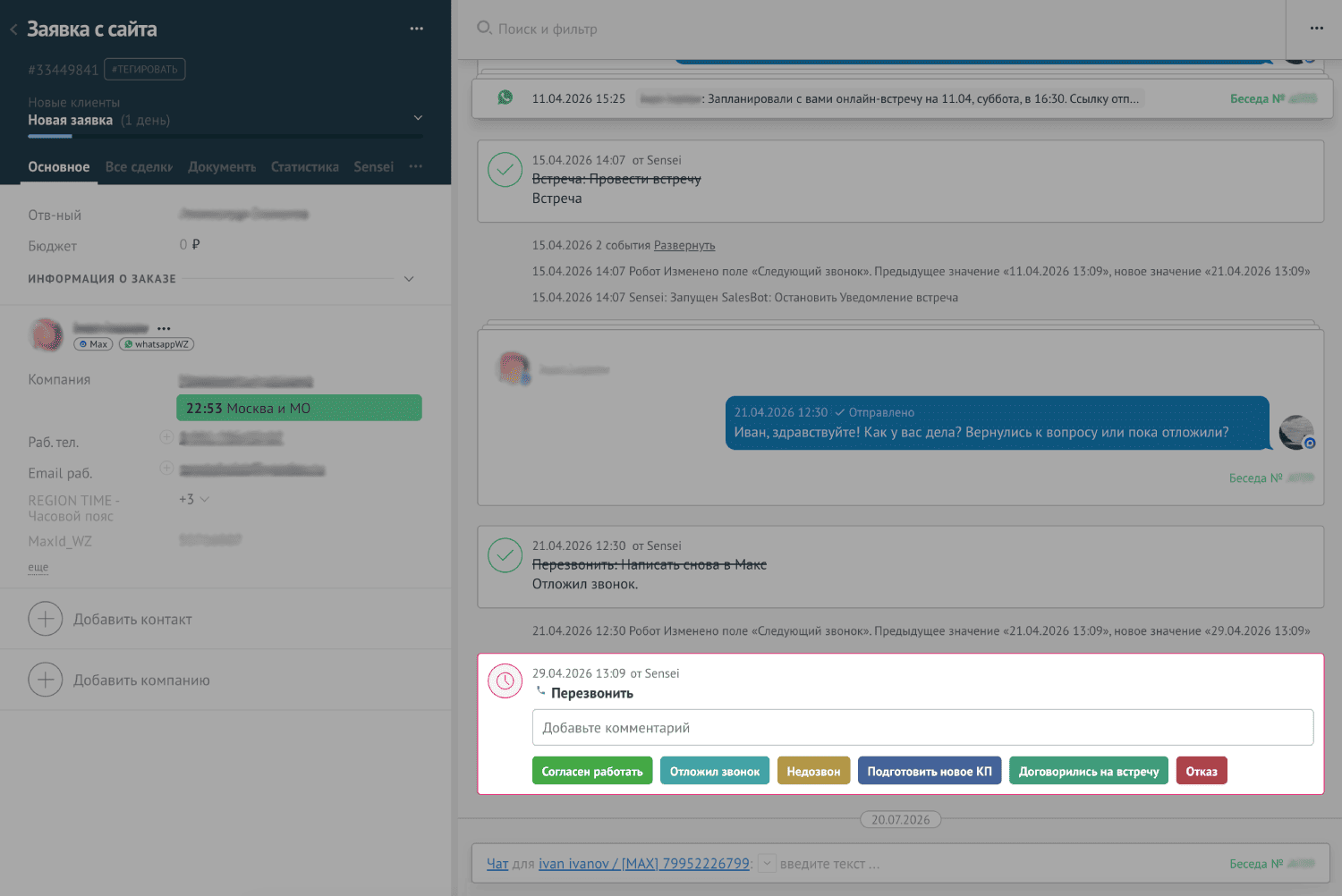Viewport: 1342px width, 896px height.
Task: Click the WhatsApp icon on the 11.04.2026 message
Action: click(505, 97)
